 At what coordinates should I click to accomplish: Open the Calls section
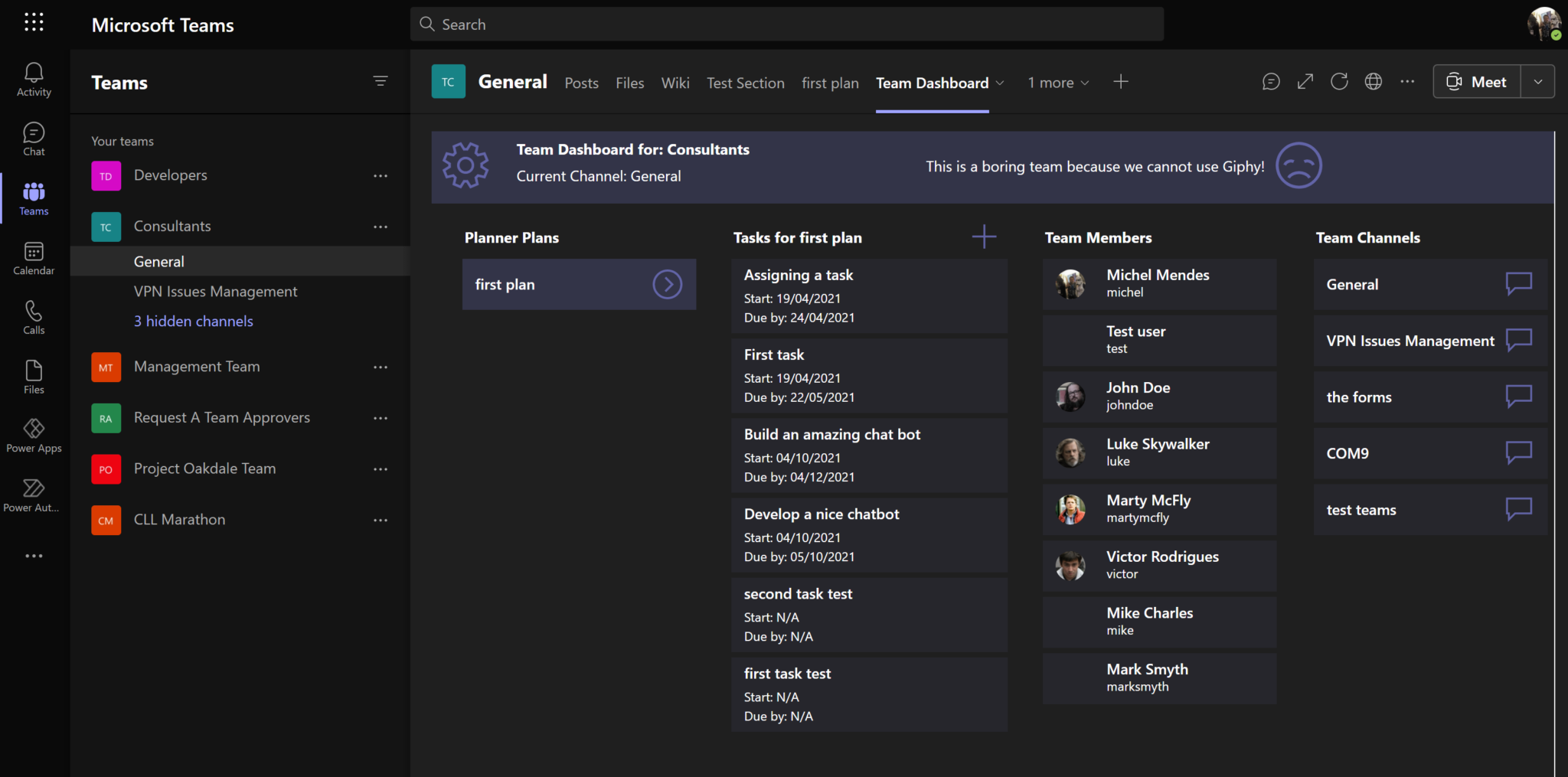point(34,317)
